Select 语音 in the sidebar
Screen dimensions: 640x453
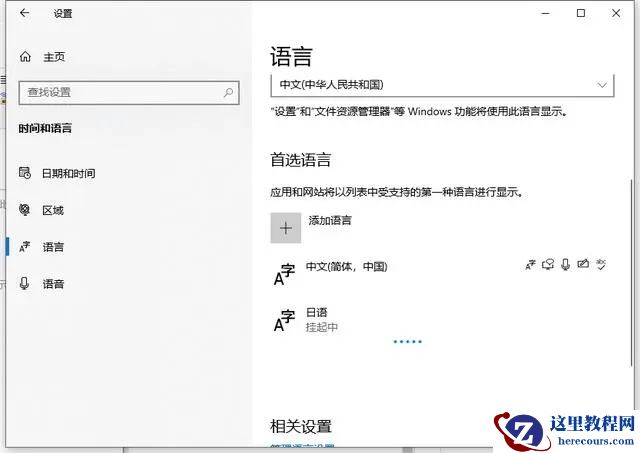(x=53, y=284)
